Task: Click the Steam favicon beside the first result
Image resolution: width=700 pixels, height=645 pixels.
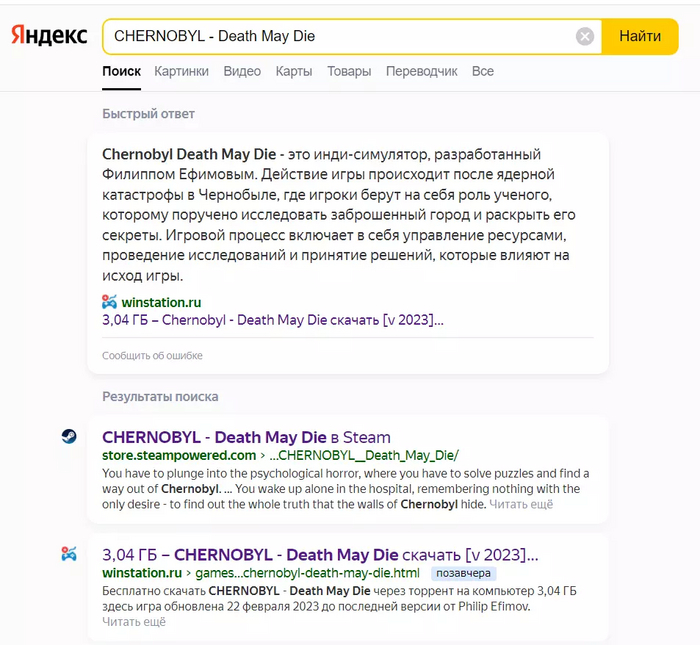Action: coord(69,436)
